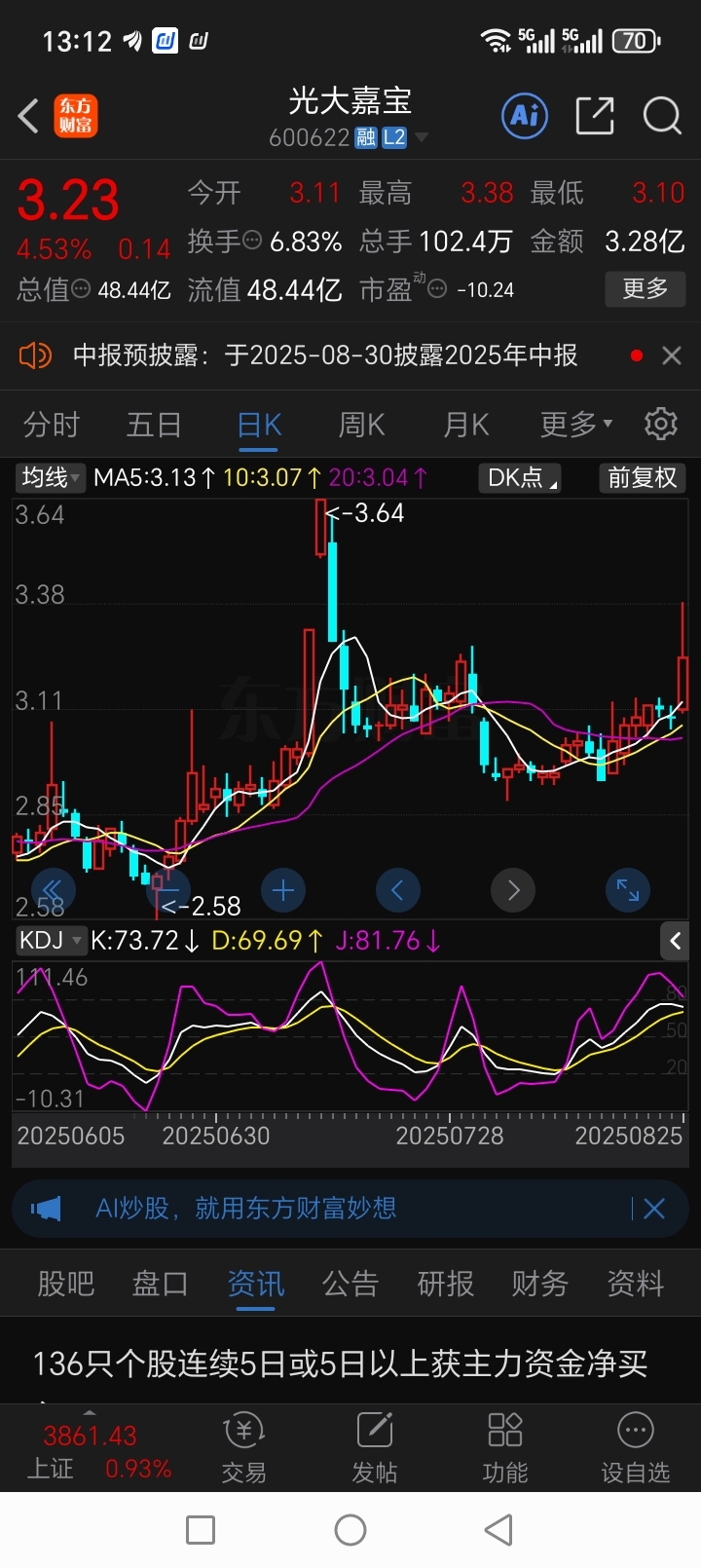Tap the double-left fast rewind chart button

point(53,890)
